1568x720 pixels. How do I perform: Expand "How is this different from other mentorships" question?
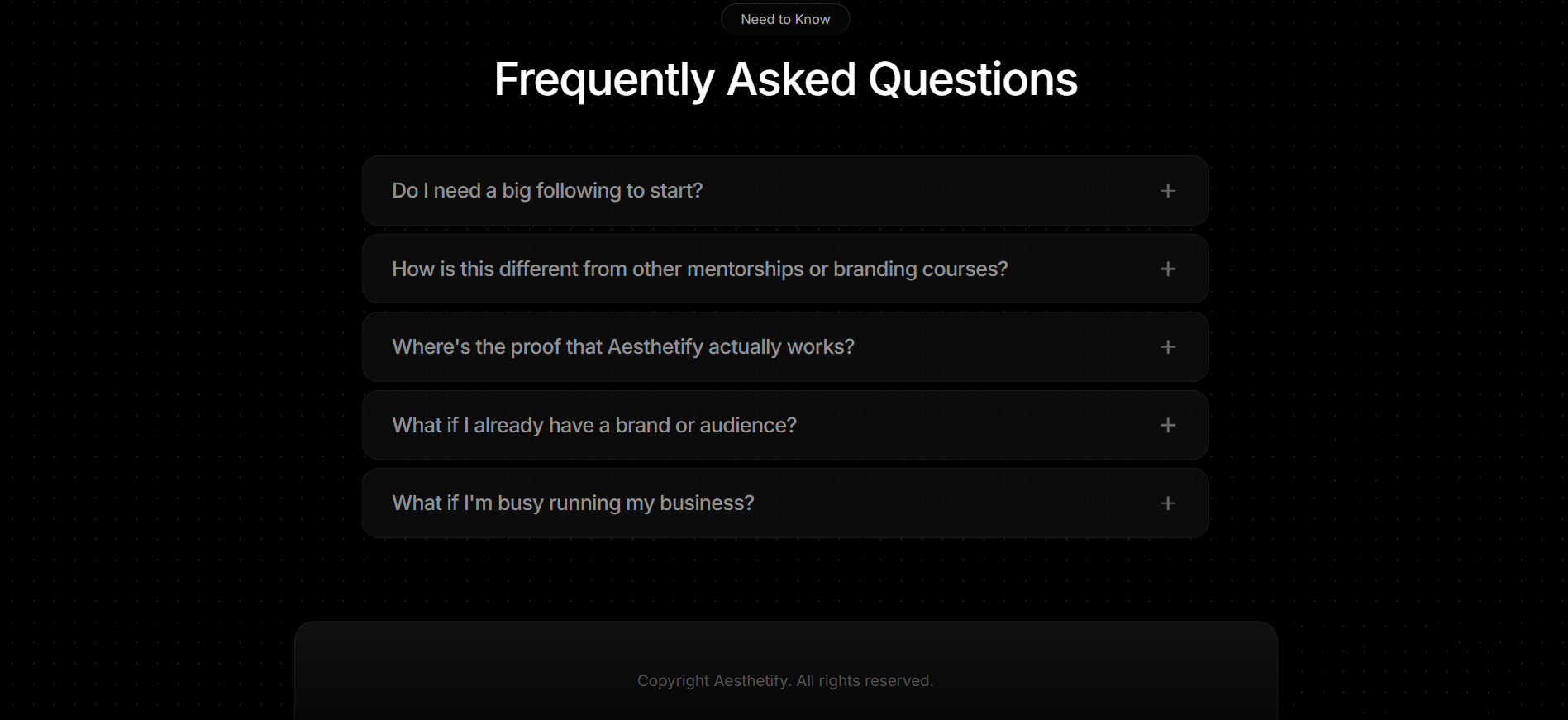pos(785,269)
